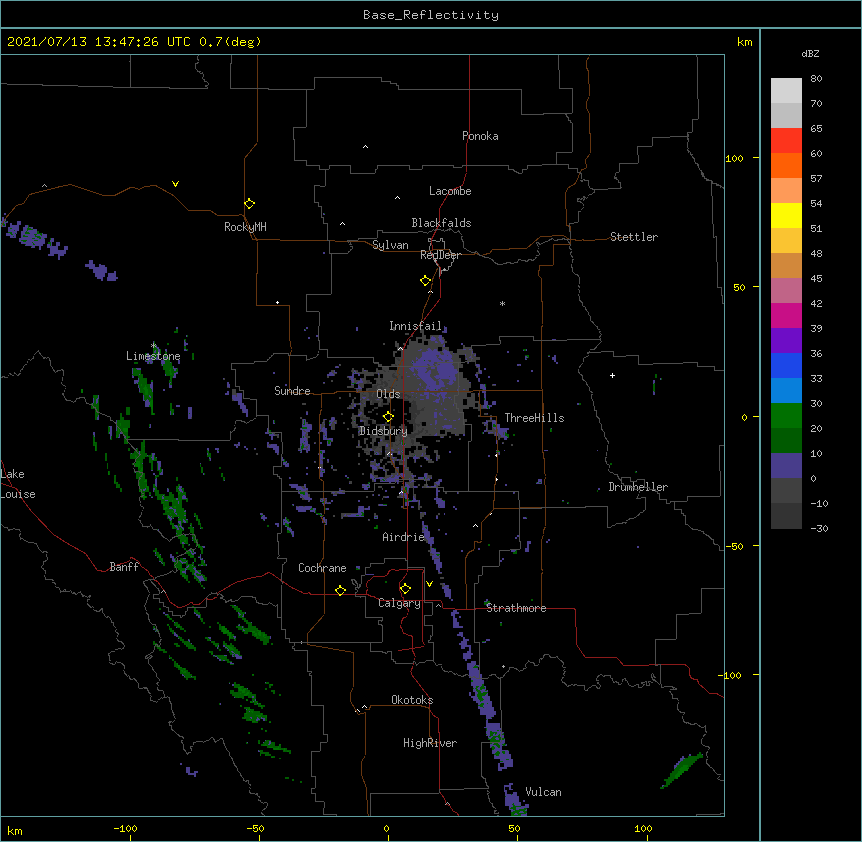This screenshot has height=842, width=862.
Task: Click the Base_Reflectivity title text
Action: click(430, 15)
